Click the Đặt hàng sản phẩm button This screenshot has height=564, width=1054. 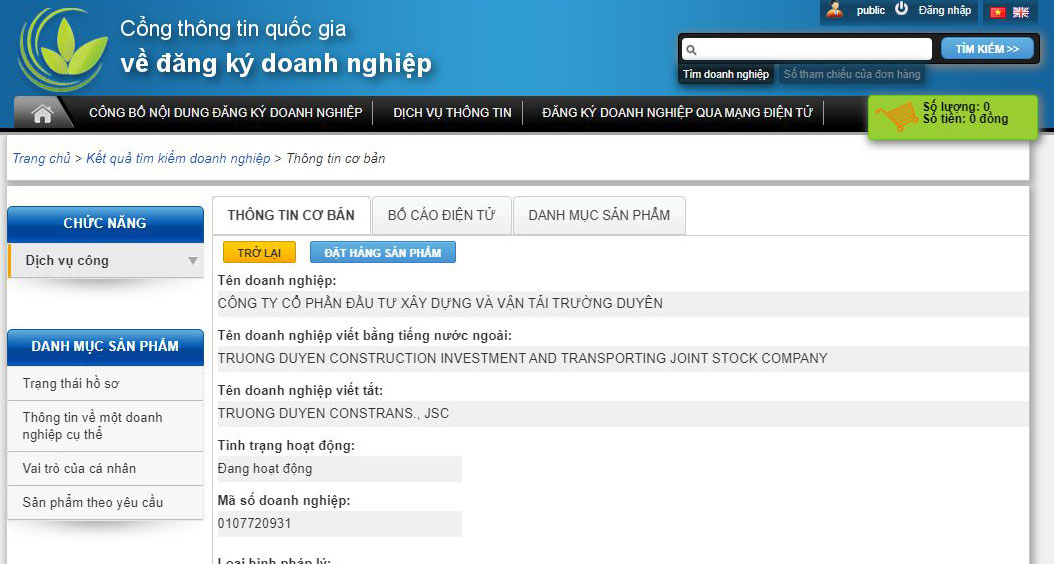click(x=382, y=253)
